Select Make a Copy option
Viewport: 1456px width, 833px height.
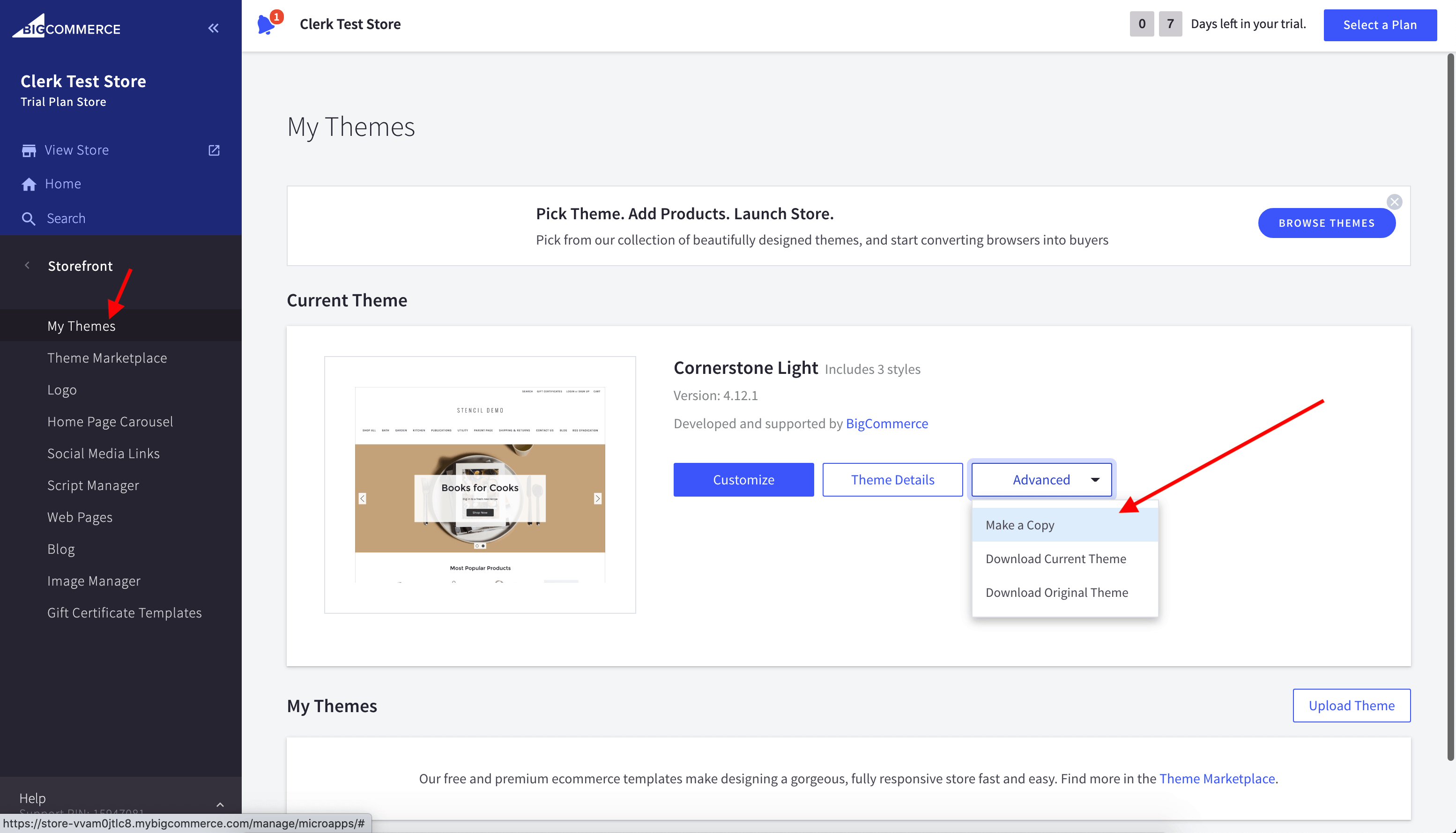coord(1020,525)
